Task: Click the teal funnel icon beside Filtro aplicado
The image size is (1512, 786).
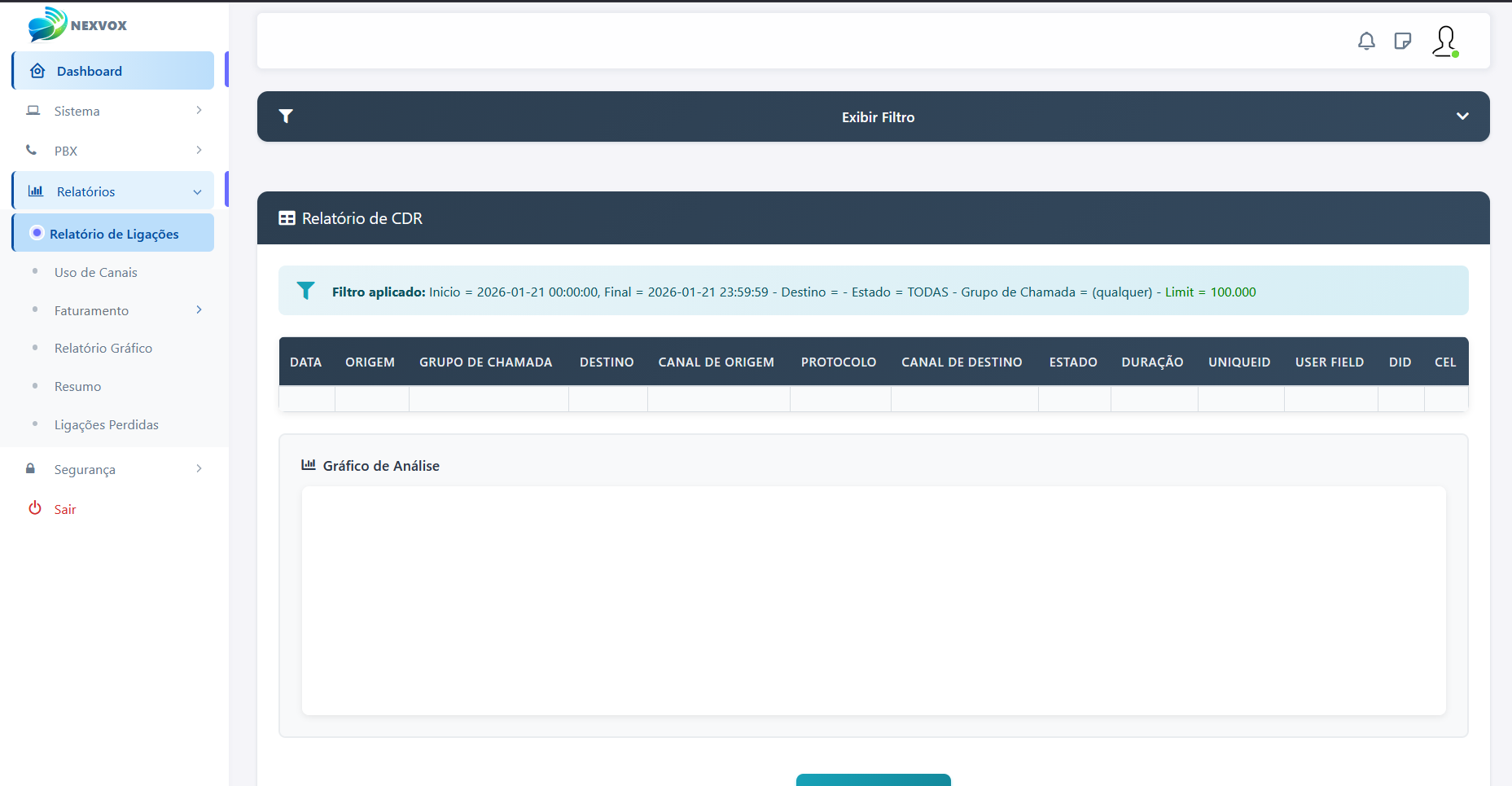Action: point(305,291)
